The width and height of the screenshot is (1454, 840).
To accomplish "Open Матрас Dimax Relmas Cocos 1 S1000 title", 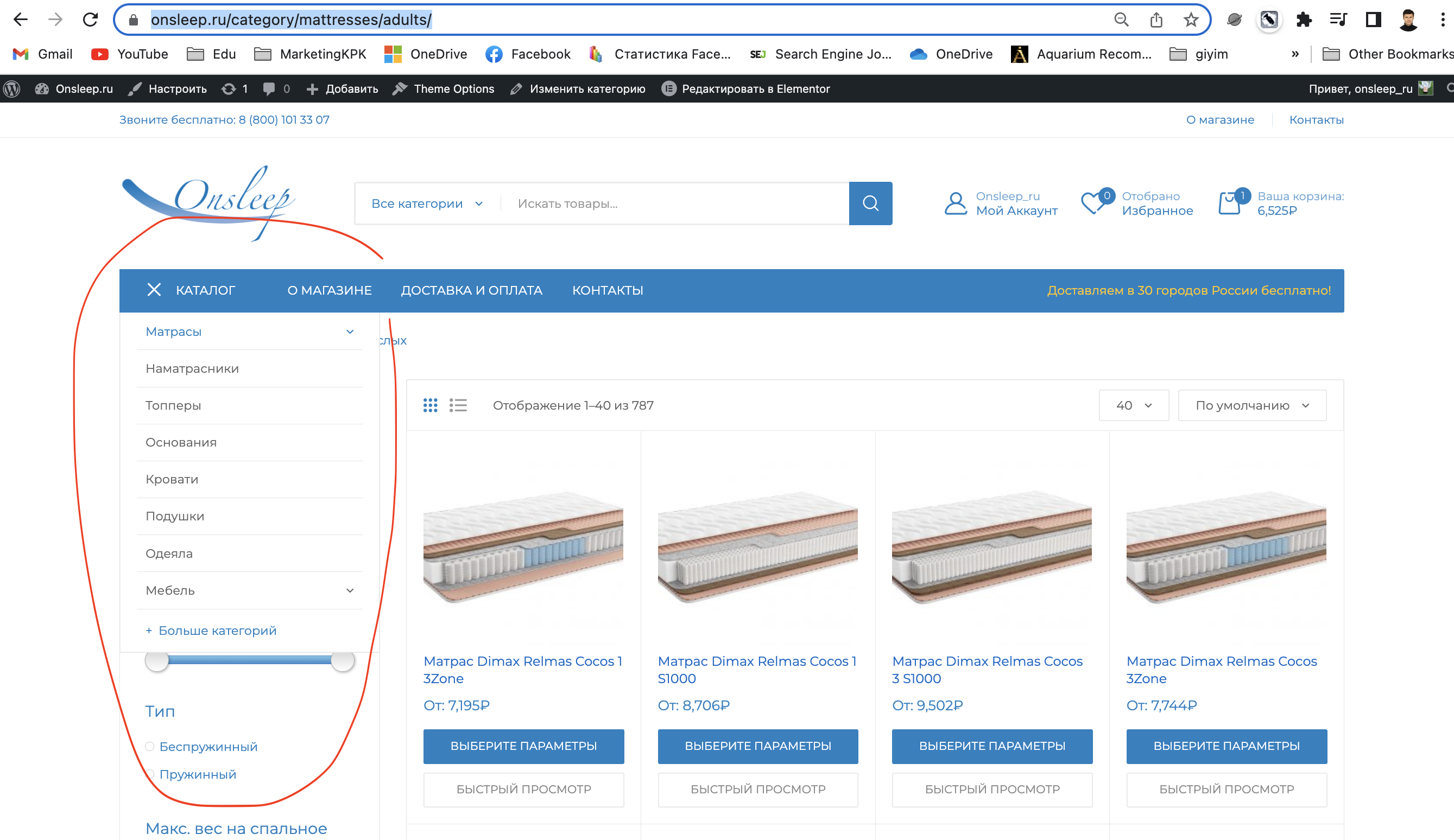I will click(757, 670).
